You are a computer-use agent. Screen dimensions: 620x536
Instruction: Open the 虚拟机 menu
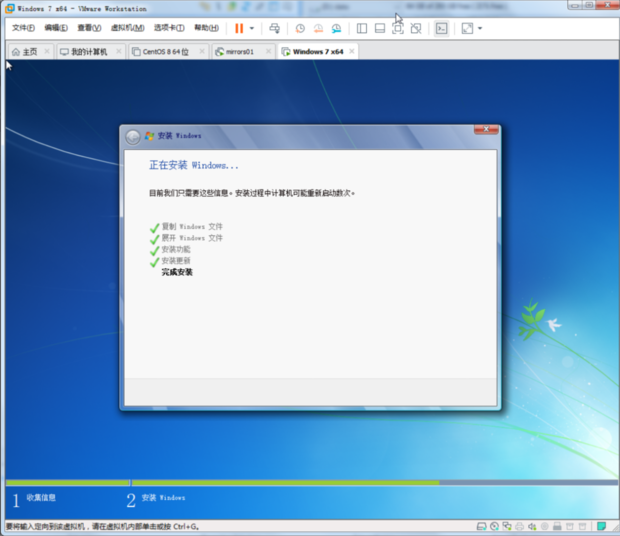[x=127, y=28]
